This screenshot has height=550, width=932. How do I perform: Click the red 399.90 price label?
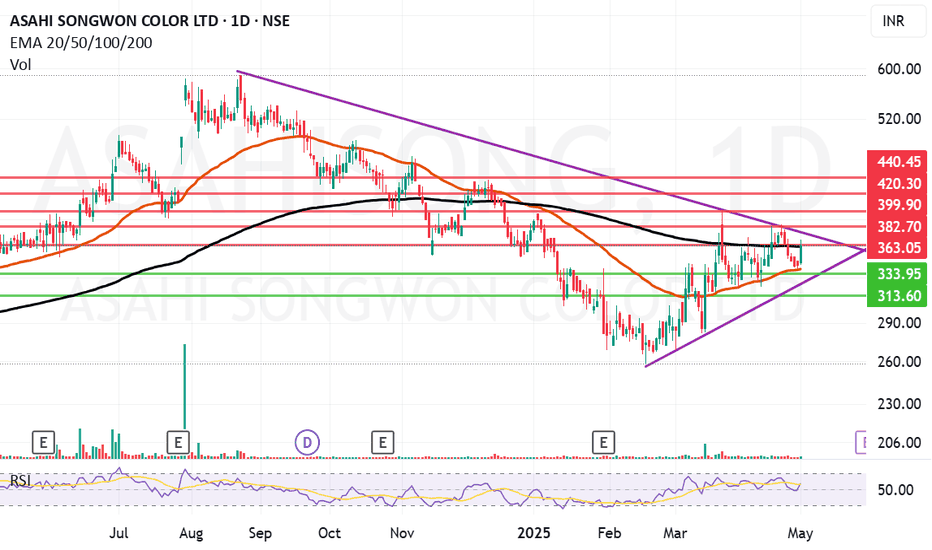pos(897,205)
